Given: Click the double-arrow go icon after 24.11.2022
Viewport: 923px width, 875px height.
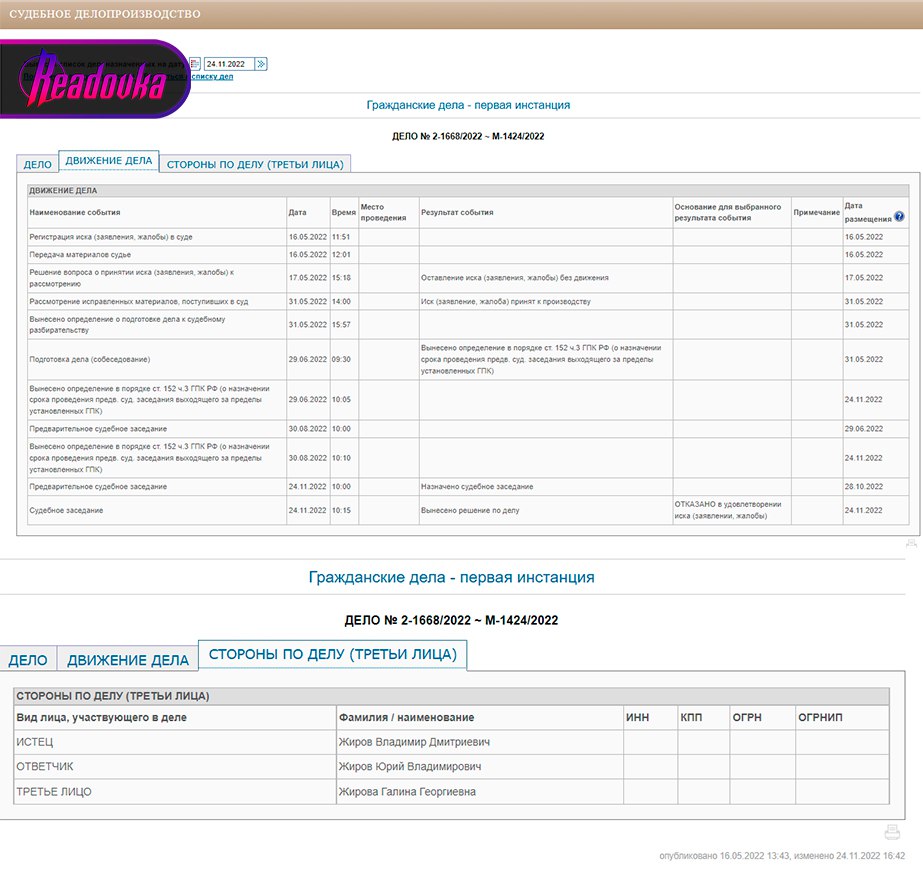Looking at the screenshot, I should tap(261, 64).
